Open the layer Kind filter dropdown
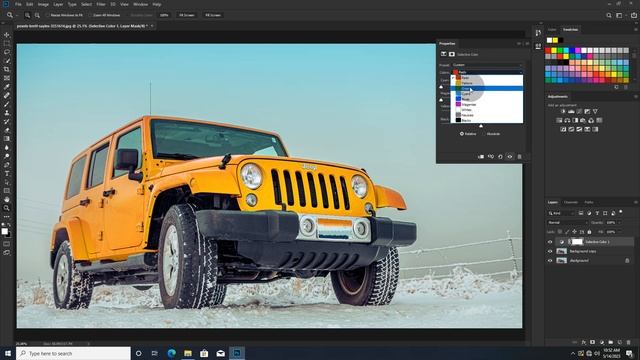640x360 pixels. click(x=561, y=213)
